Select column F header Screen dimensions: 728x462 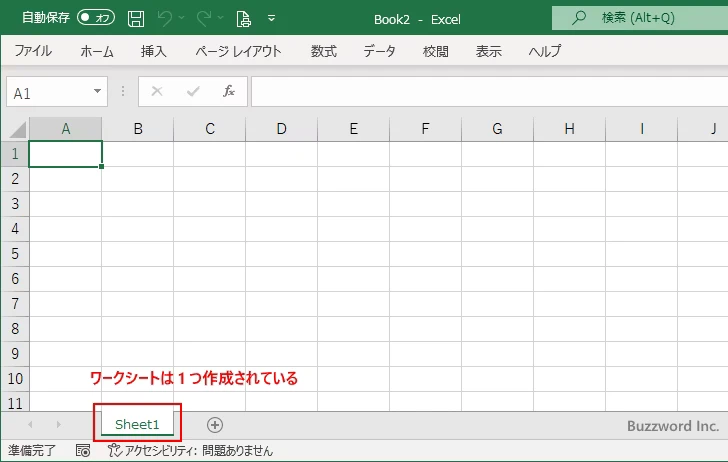click(x=426, y=129)
